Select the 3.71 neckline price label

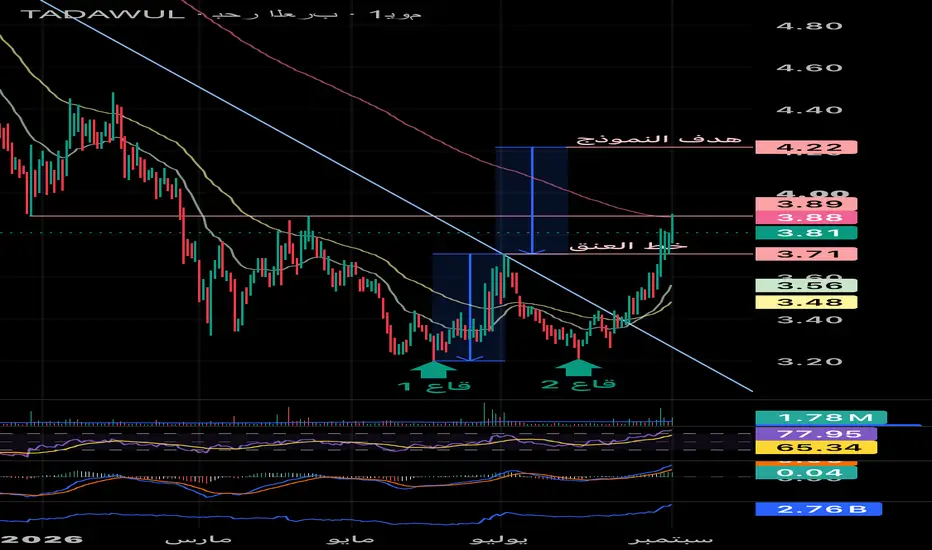click(x=806, y=254)
